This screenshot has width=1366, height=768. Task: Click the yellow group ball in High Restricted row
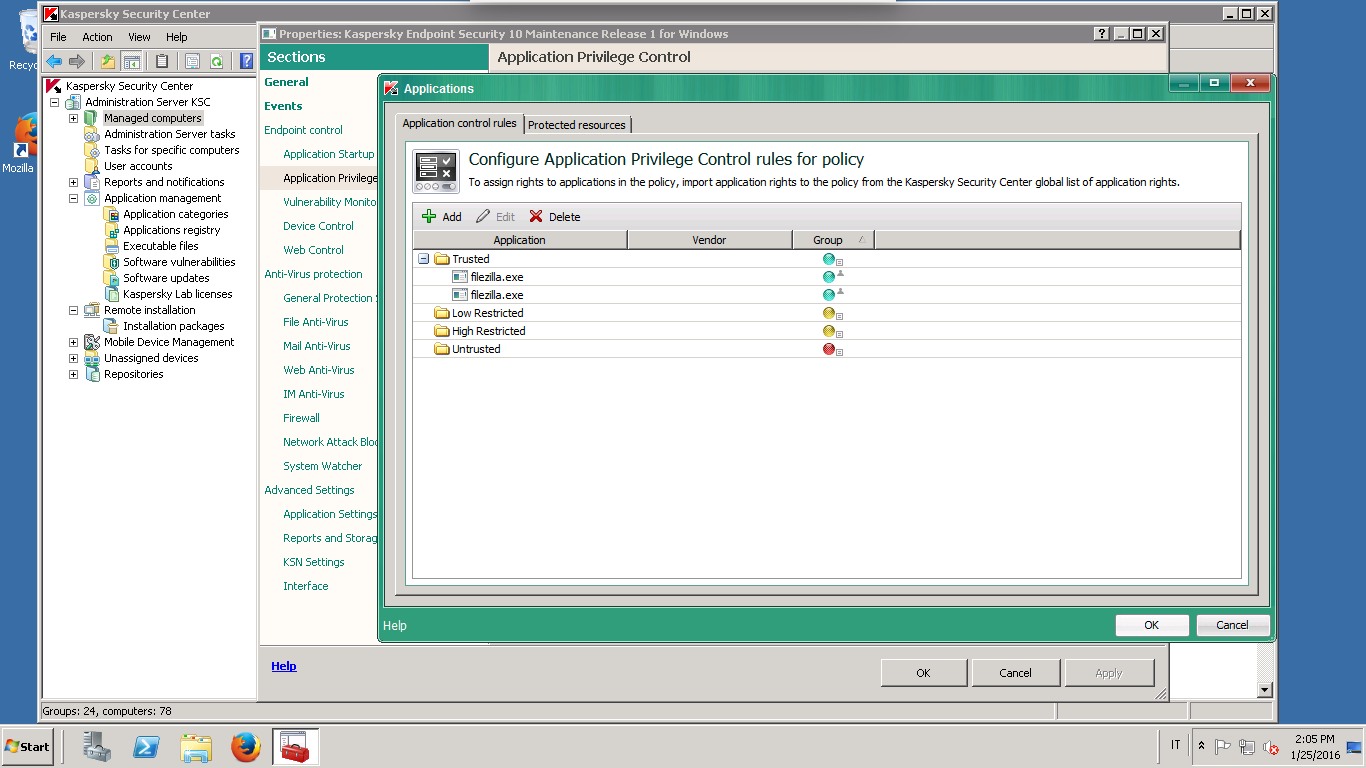(x=828, y=331)
